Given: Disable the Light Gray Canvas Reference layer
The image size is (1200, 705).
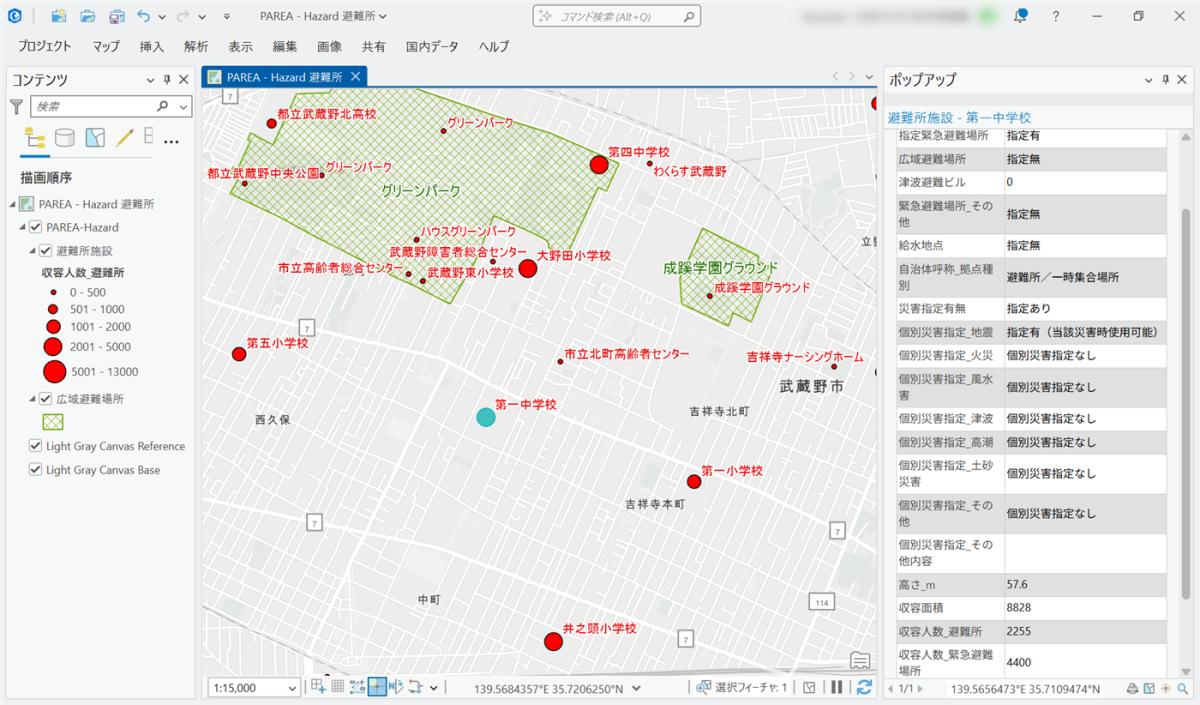Looking at the screenshot, I should coord(36,446).
